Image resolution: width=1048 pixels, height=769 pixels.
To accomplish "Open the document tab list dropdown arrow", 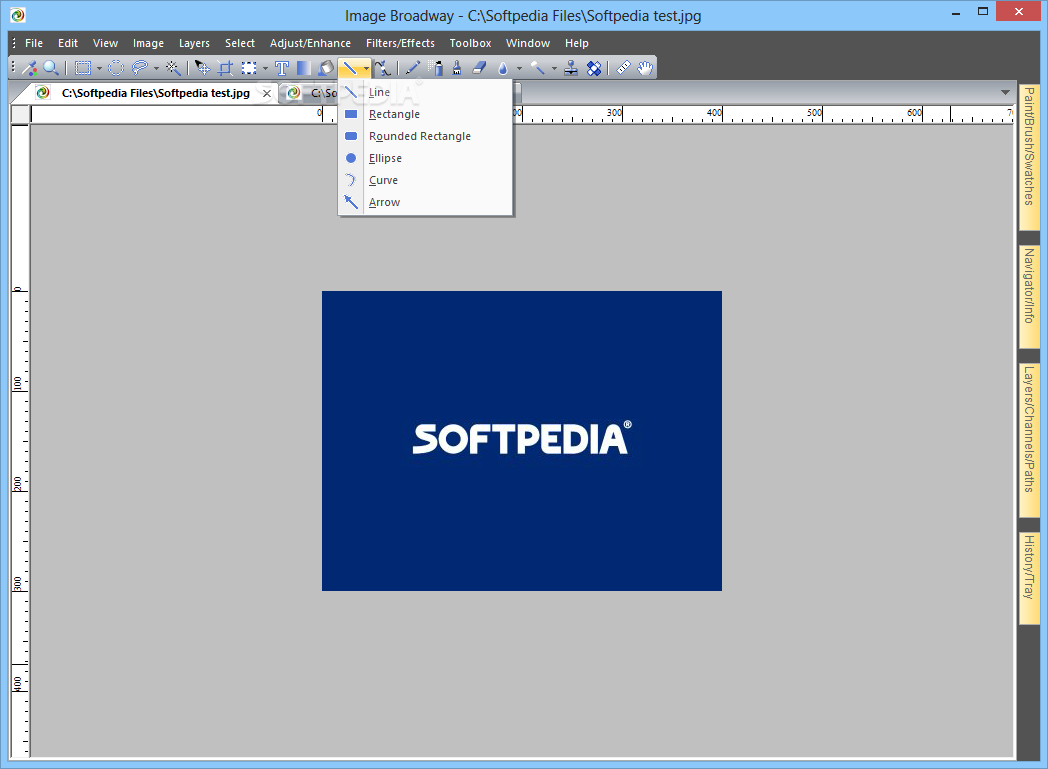I will (1005, 92).
